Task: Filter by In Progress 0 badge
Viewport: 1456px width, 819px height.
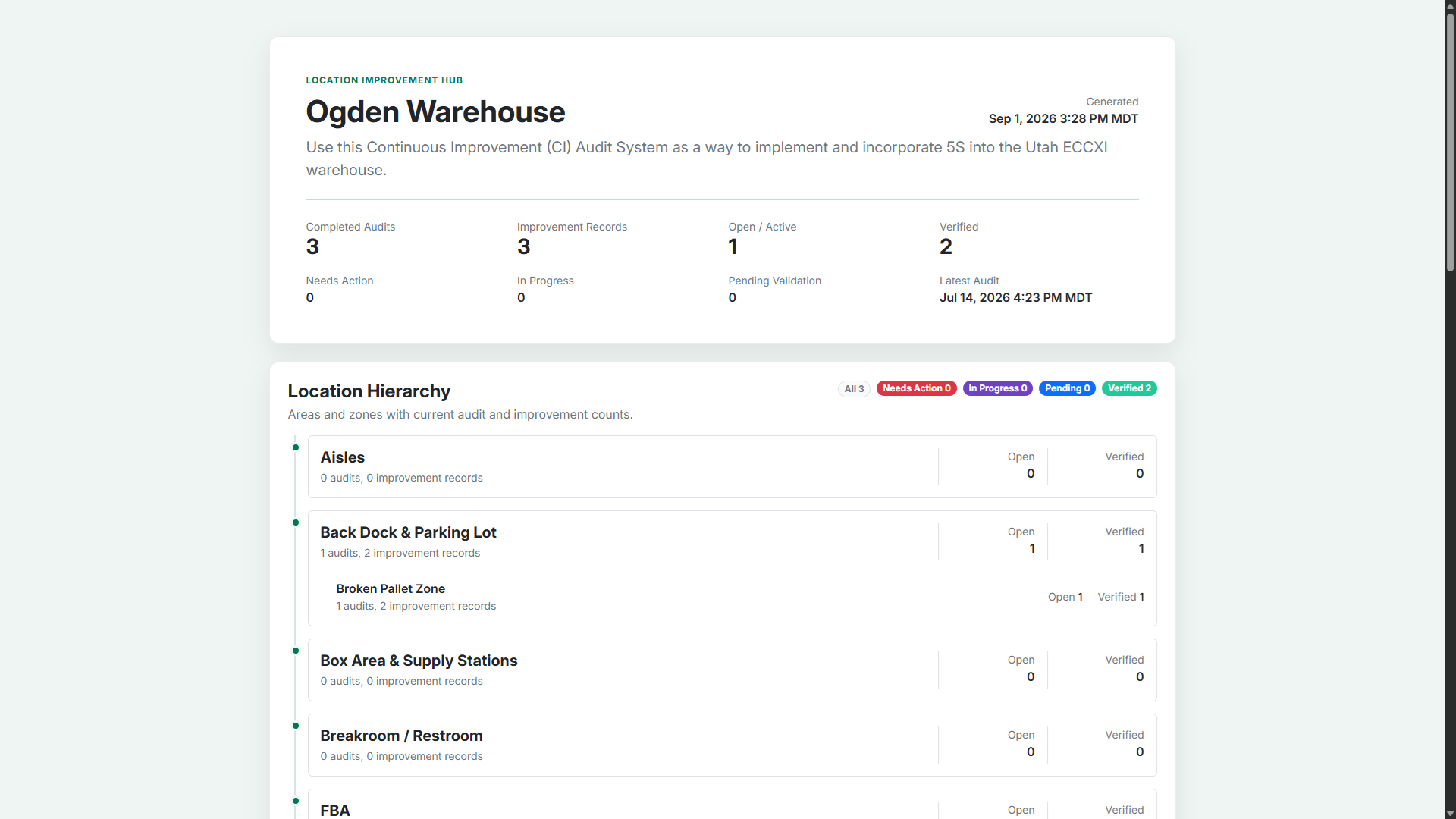Action: [x=997, y=388]
